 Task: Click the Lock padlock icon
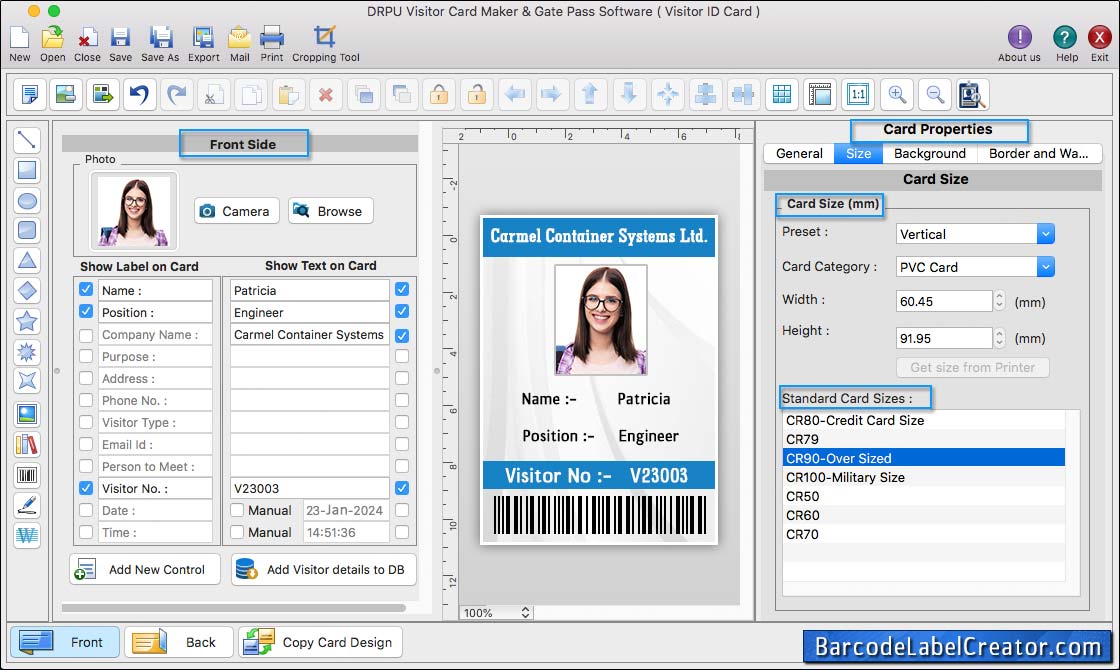point(439,94)
